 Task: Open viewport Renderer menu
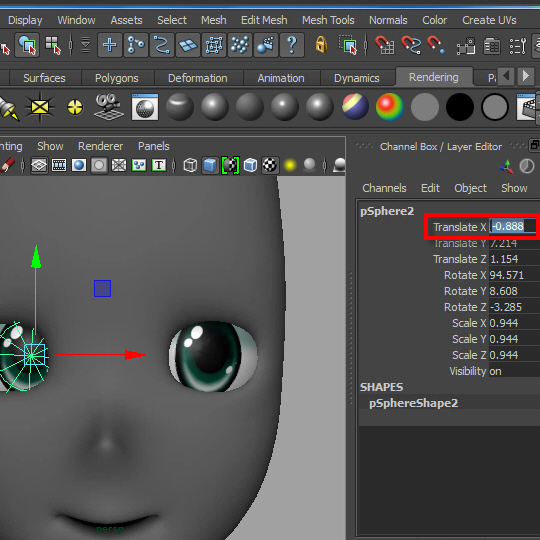pyautogui.click(x=100, y=146)
